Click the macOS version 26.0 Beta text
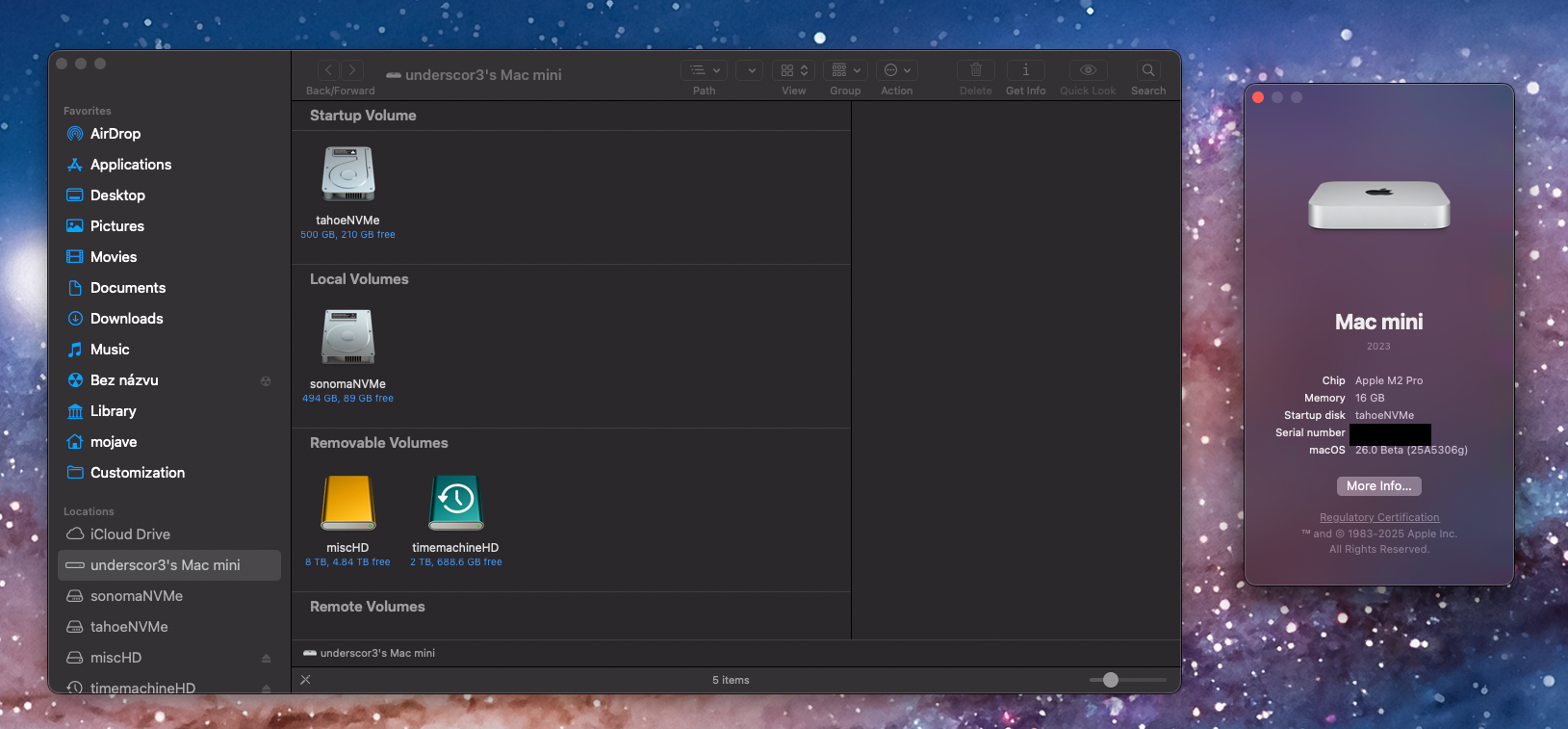 pyautogui.click(x=1411, y=450)
